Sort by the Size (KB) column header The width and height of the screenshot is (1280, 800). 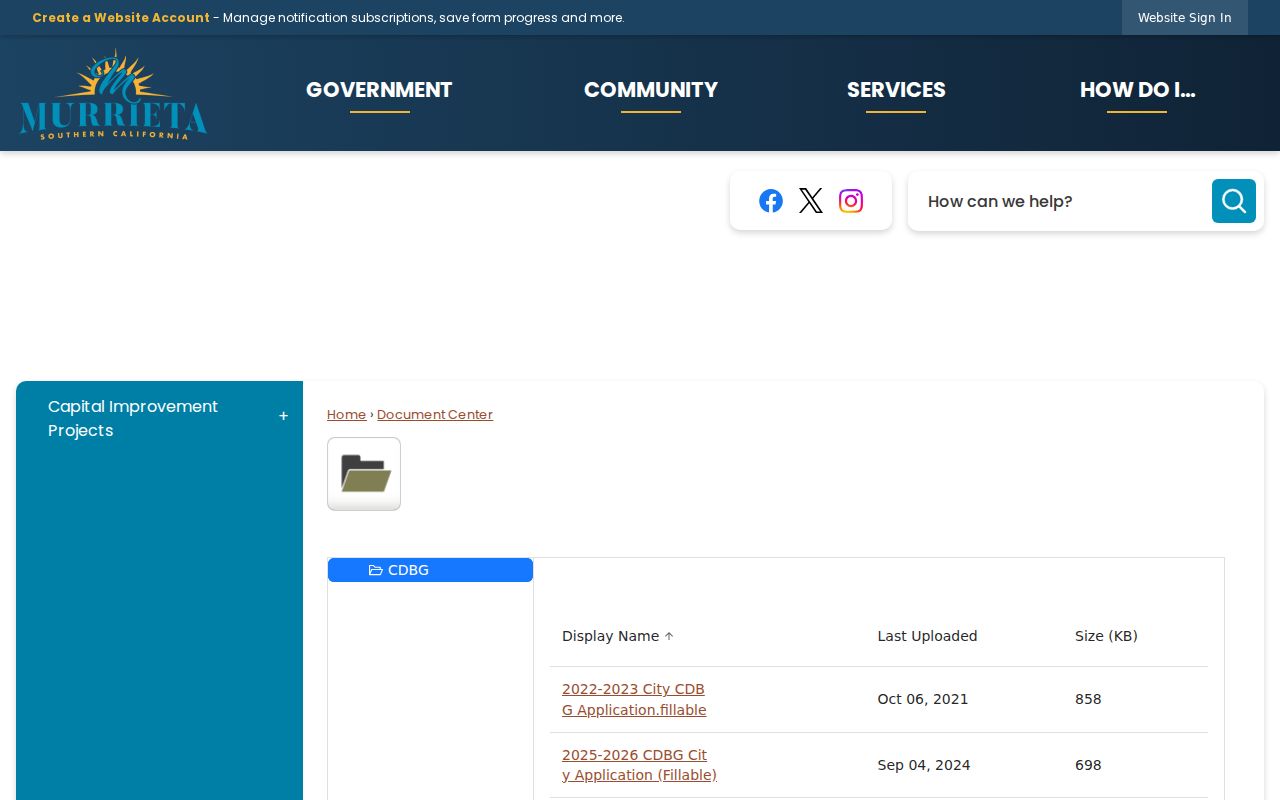[x=1106, y=636]
